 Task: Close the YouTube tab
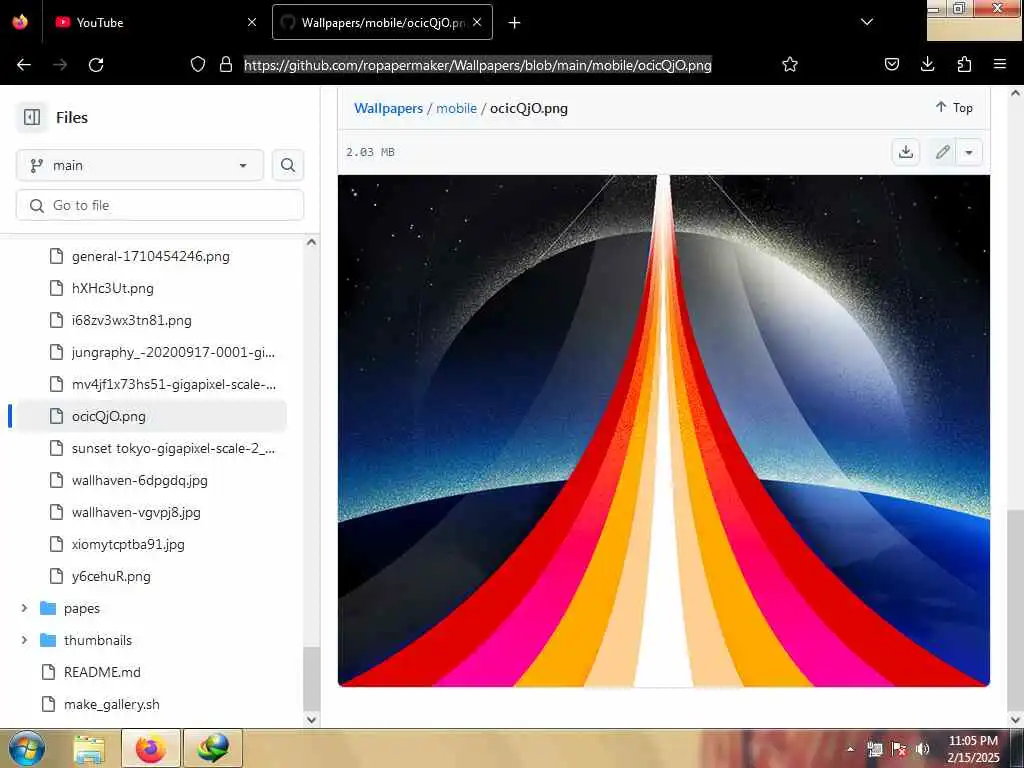(x=252, y=22)
